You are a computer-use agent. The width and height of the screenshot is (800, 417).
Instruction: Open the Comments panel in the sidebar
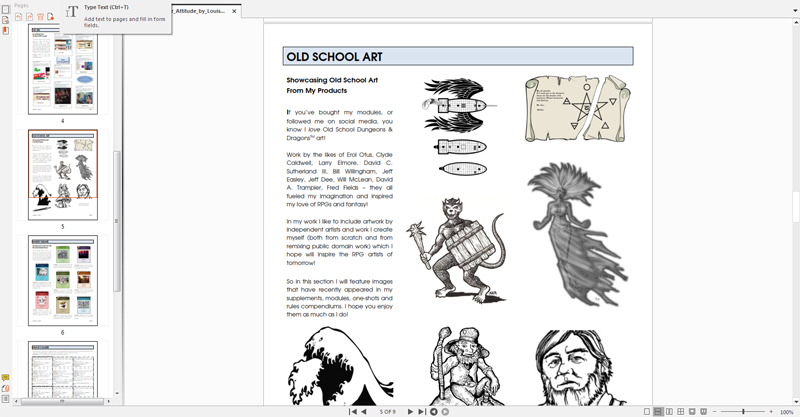(x=5, y=378)
